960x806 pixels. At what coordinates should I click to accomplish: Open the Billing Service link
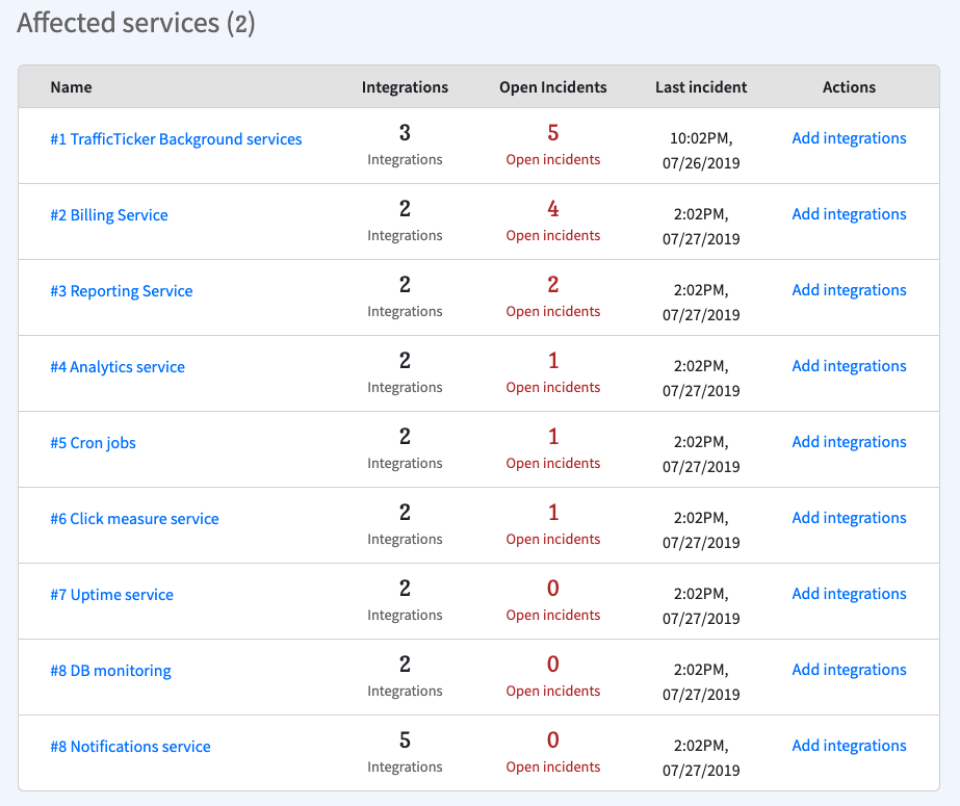click(x=109, y=215)
